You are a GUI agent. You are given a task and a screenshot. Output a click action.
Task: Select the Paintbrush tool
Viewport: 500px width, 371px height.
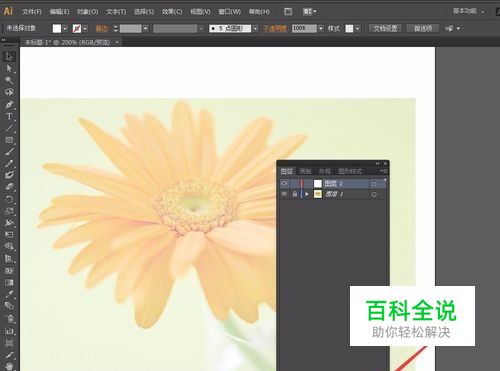(9, 152)
